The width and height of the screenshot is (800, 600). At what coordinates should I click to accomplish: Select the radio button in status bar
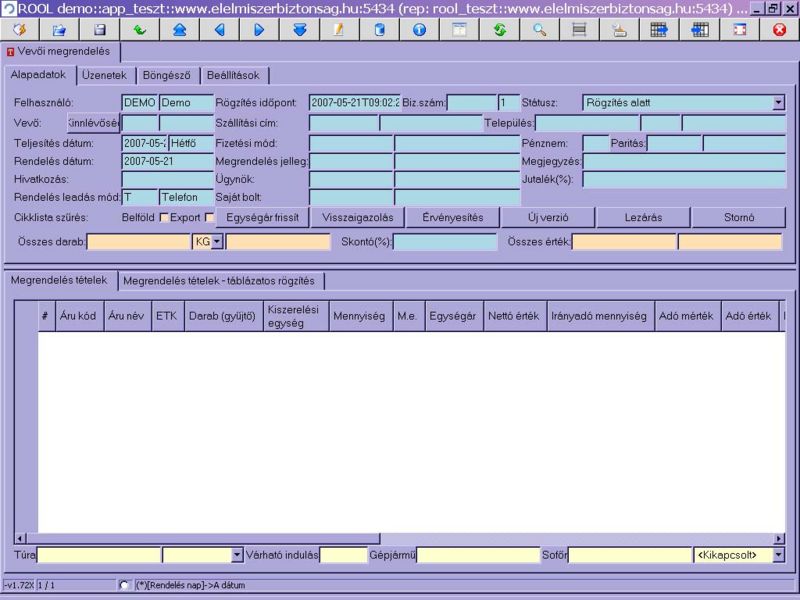(x=124, y=585)
